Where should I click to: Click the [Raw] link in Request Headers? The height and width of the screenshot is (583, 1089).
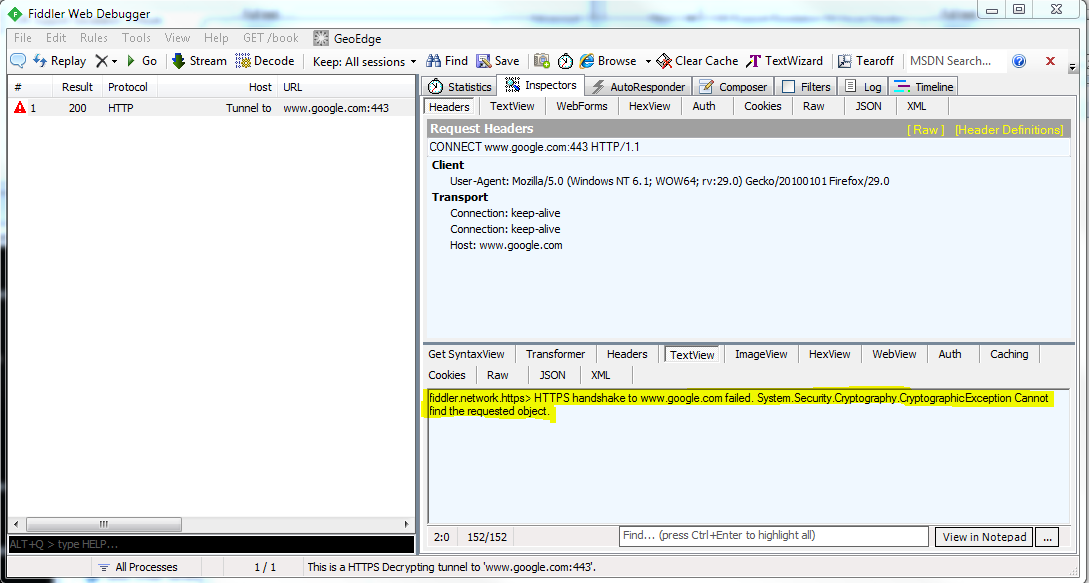pyautogui.click(x=925, y=130)
